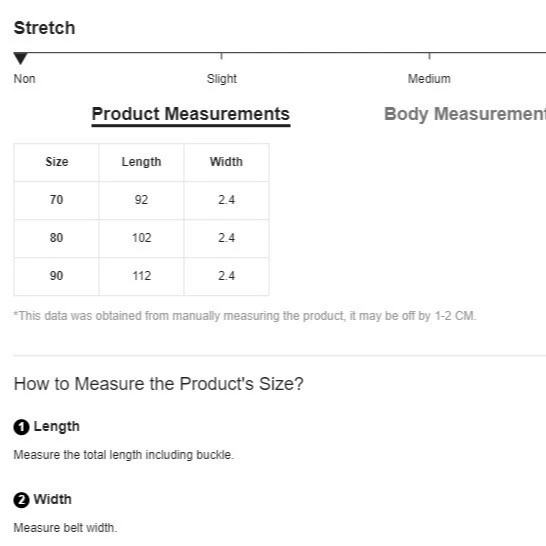Click the numbered circle 1 Length icon

click(x=21, y=427)
